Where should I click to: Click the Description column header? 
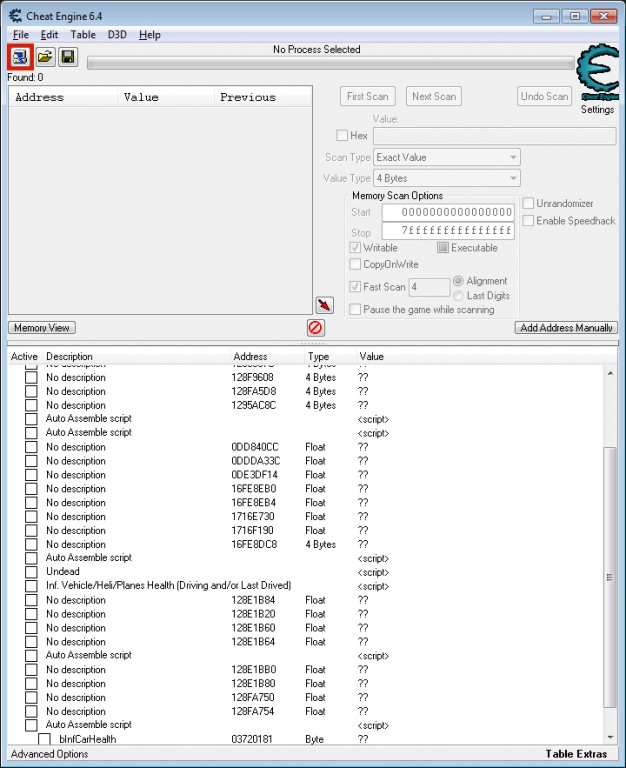136,357
